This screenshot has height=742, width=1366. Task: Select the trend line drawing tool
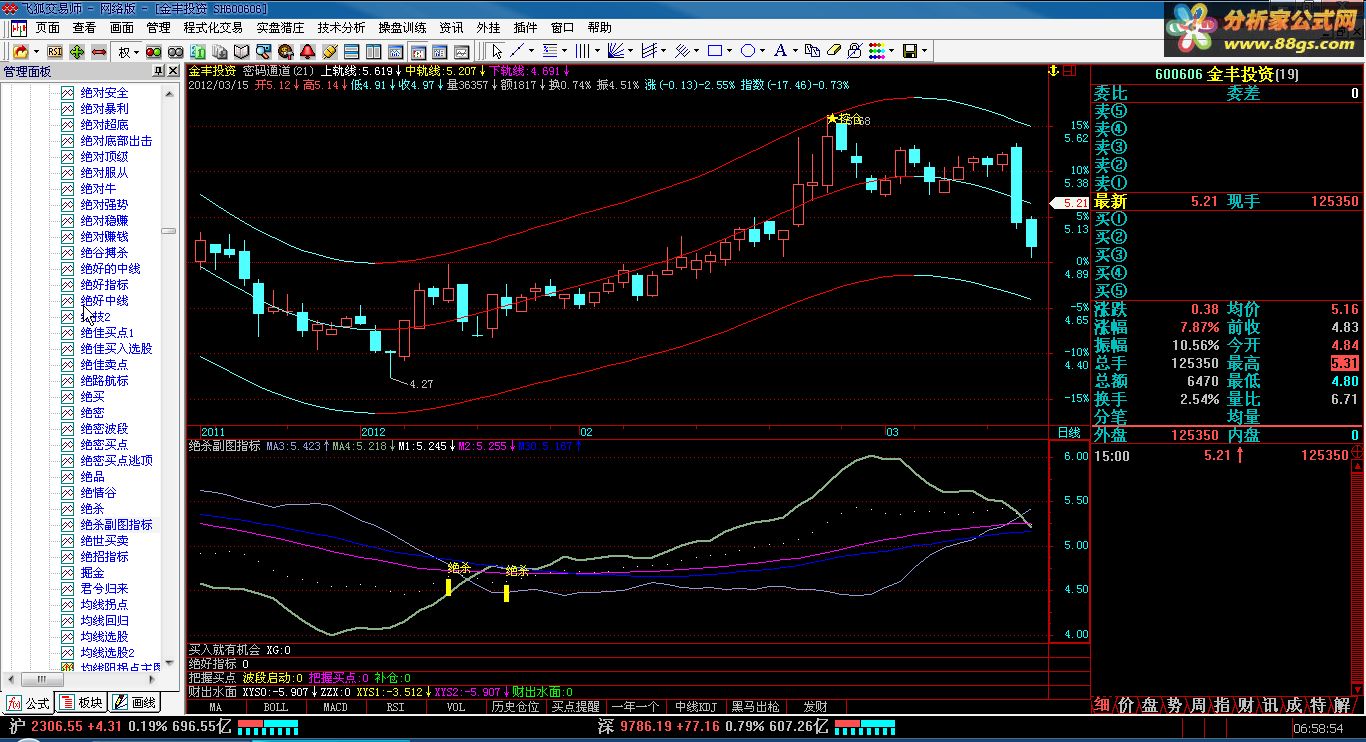coord(517,51)
